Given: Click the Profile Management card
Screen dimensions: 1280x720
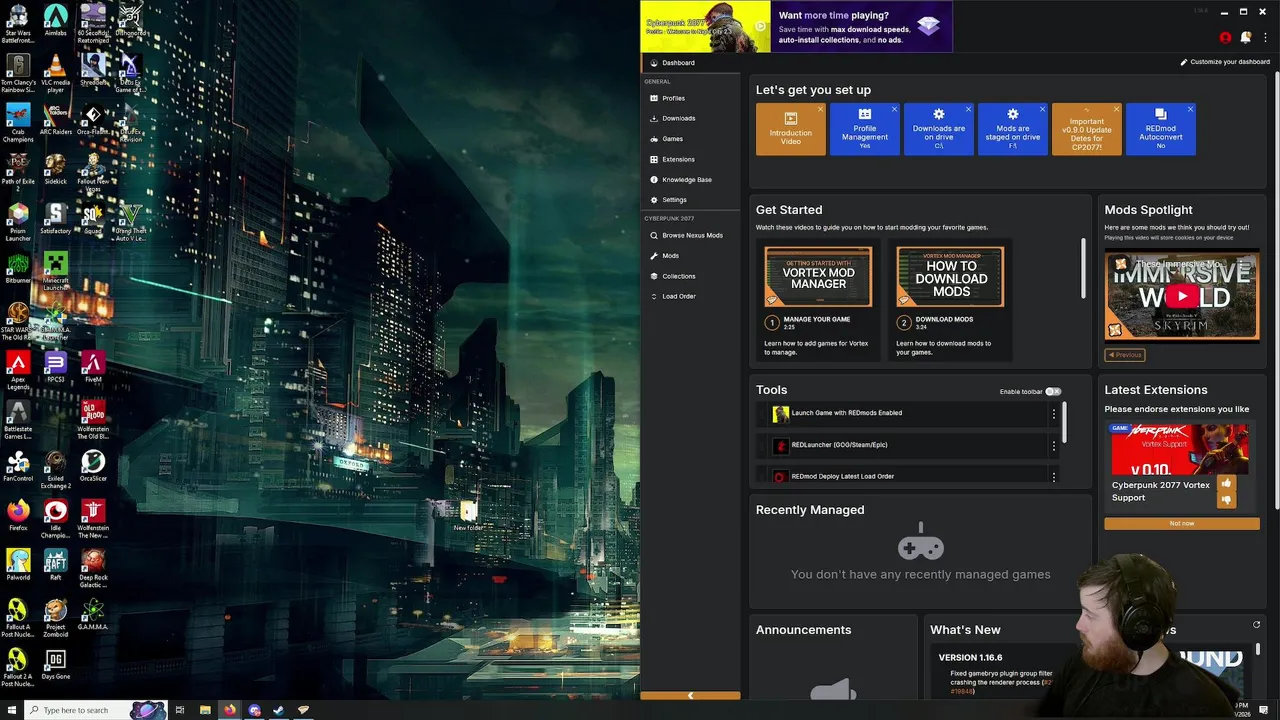Looking at the screenshot, I should tap(864, 129).
